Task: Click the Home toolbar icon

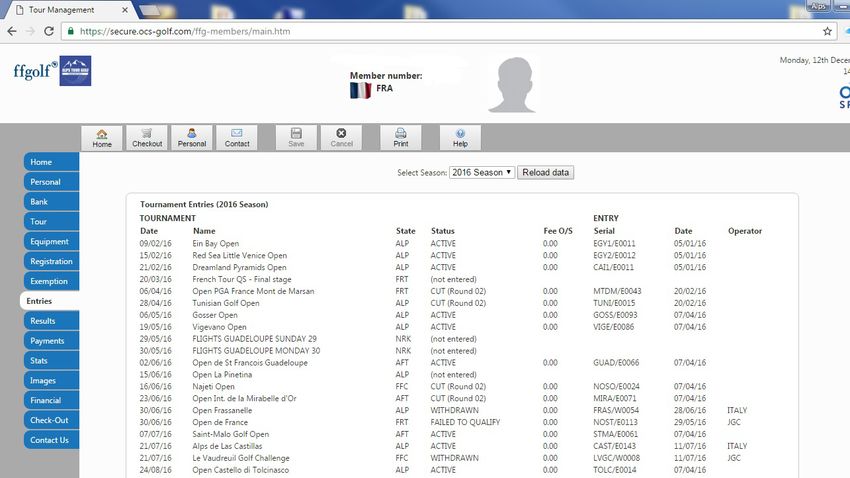Action: pos(102,138)
